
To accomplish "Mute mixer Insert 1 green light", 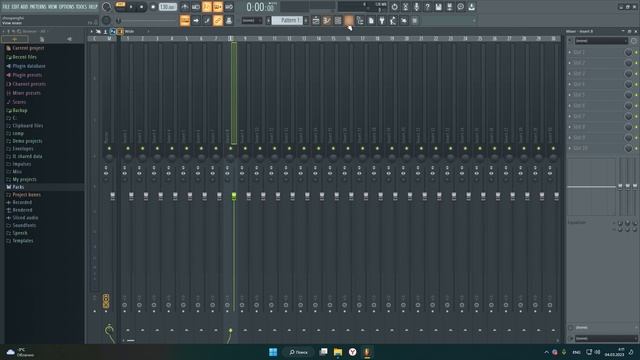I will pyautogui.click(x=128, y=148).
